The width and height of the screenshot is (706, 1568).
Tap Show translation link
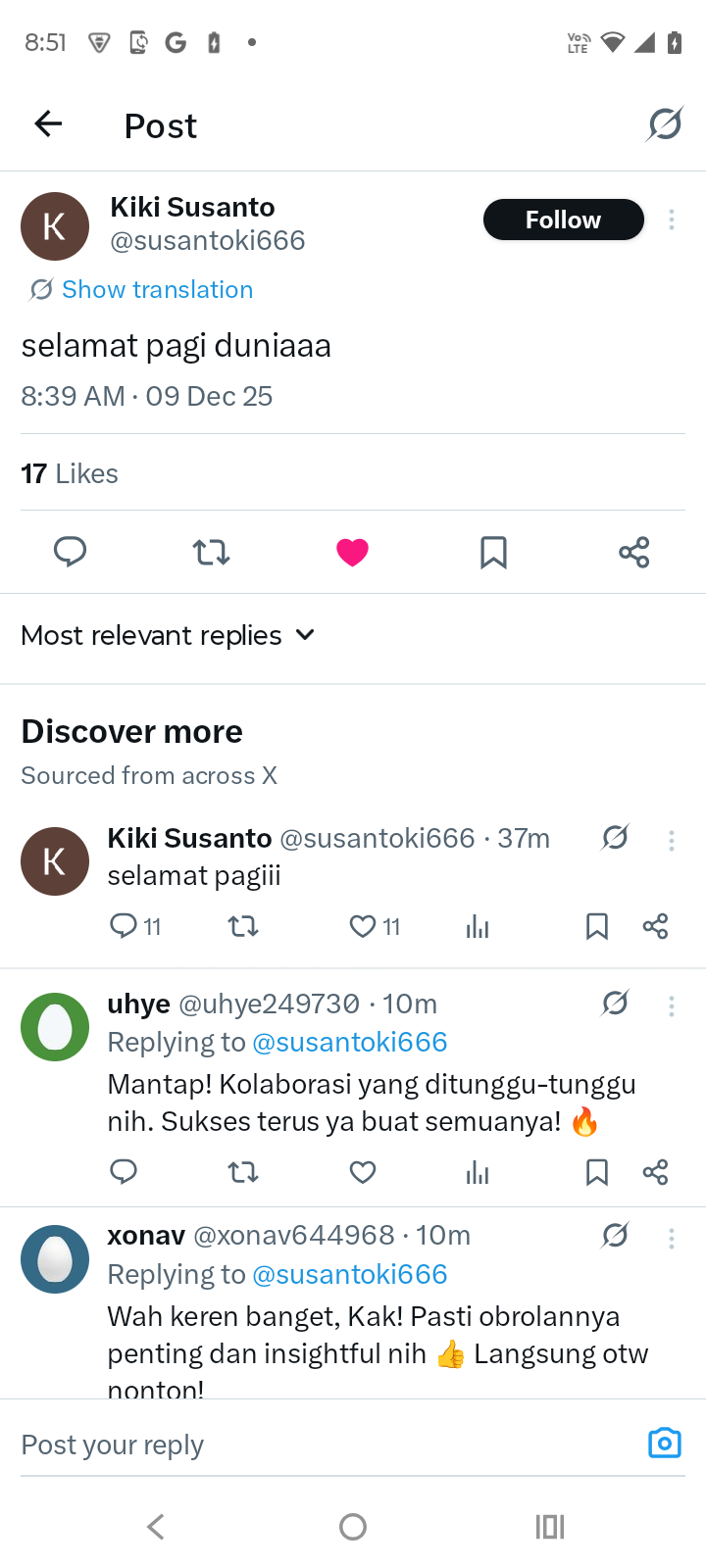pyautogui.click(x=157, y=289)
